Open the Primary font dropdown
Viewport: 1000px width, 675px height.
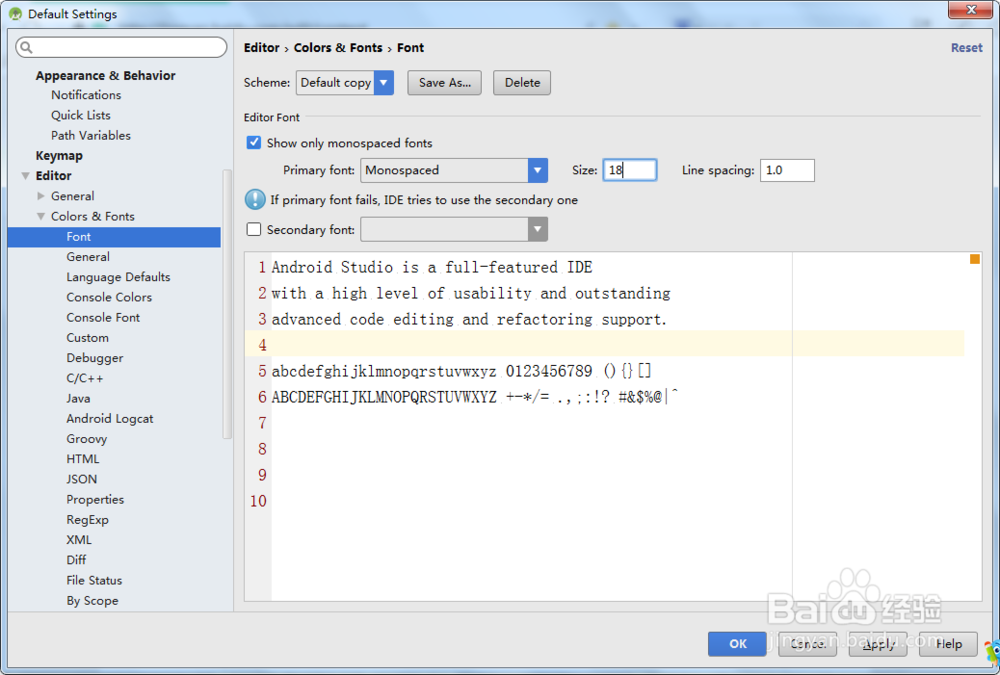click(538, 170)
